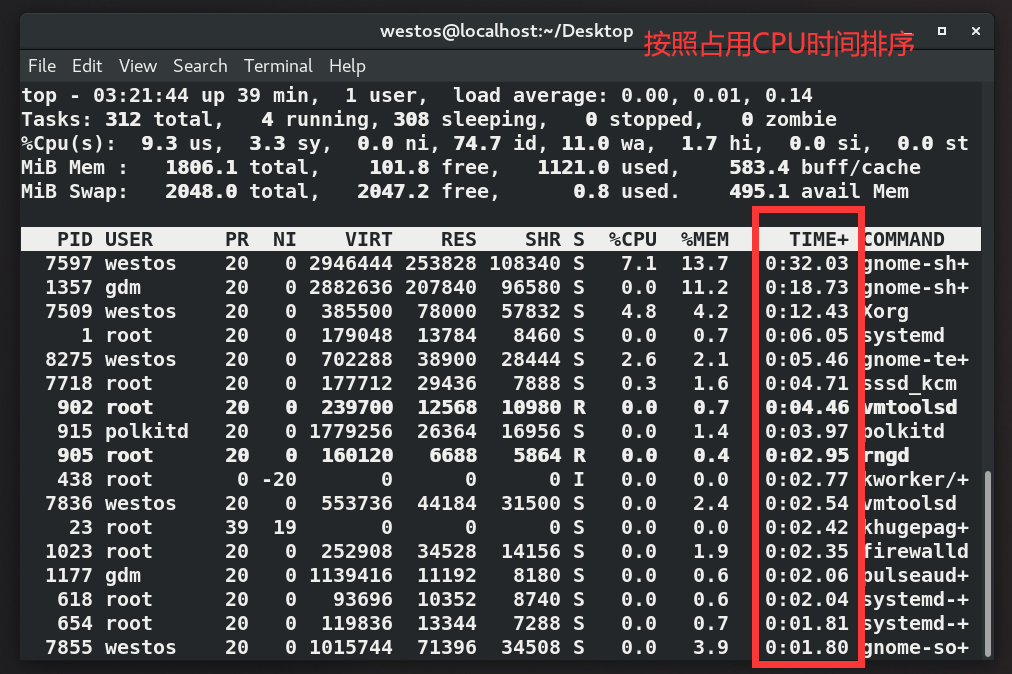1012x674 pixels.
Task: Click the sssd_kcm command entry
Action: [x=910, y=383]
